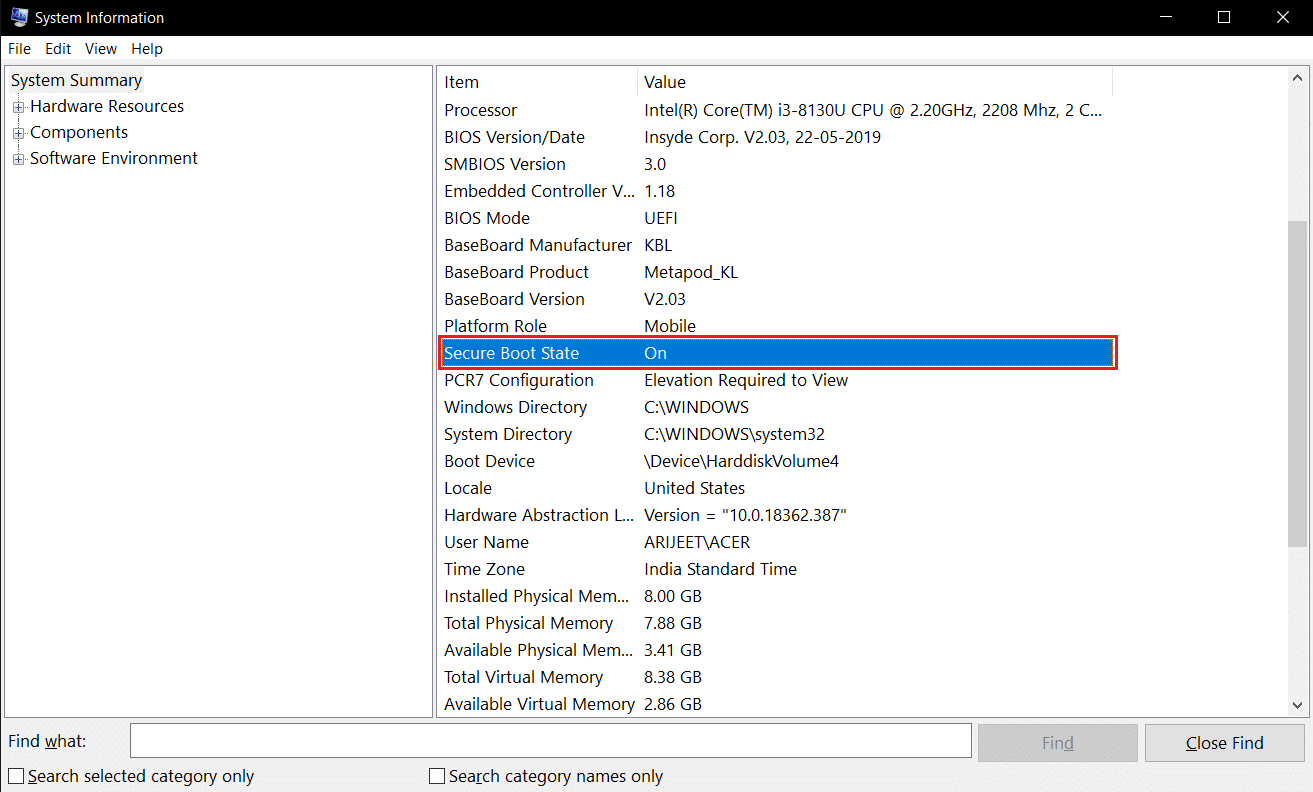Select the BaseBoard Manufacturer row
The width and height of the screenshot is (1313, 792).
coord(776,245)
